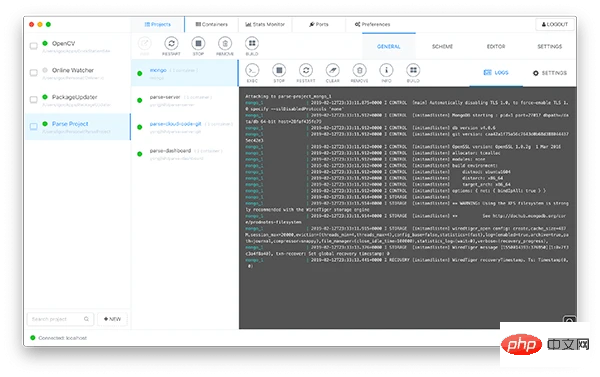Tick the OpenCV project checkbox
Image resolution: width=600 pixels, height=377 pixels.
(34, 46)
